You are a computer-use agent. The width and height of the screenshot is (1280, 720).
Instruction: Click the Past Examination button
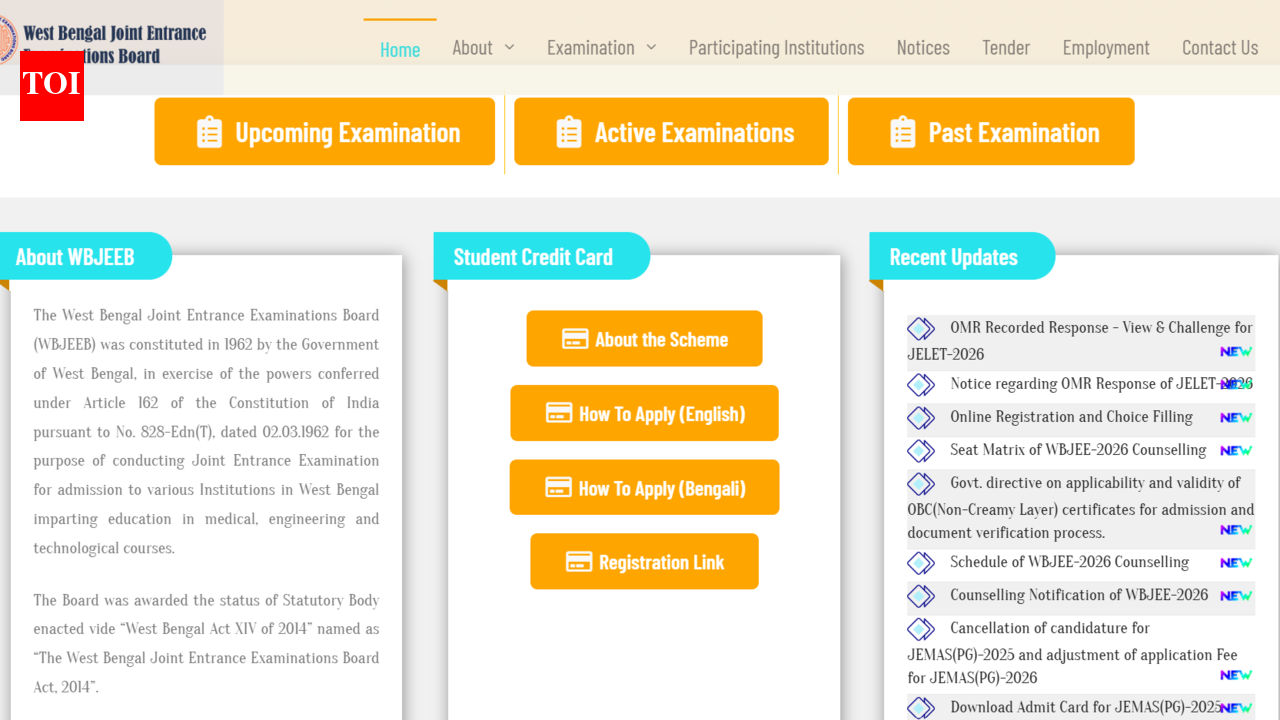(991, 131)
